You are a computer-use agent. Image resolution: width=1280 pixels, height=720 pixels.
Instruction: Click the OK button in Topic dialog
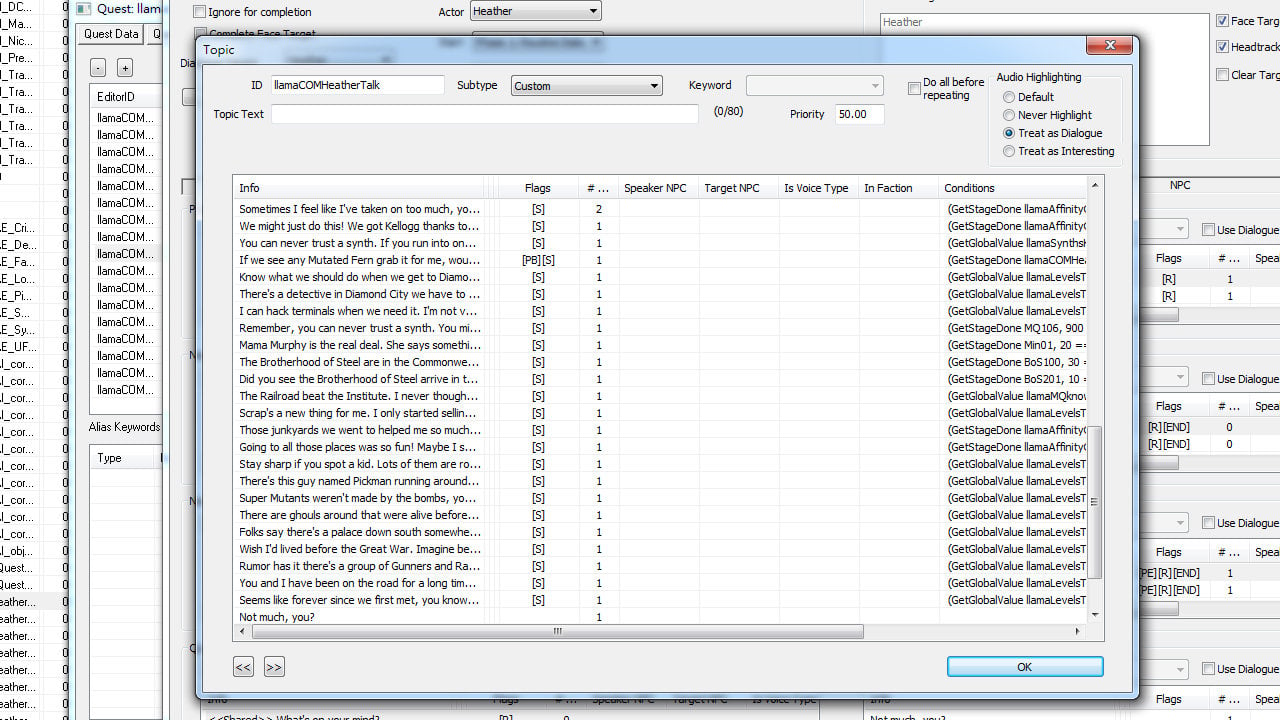[1025, 667]
